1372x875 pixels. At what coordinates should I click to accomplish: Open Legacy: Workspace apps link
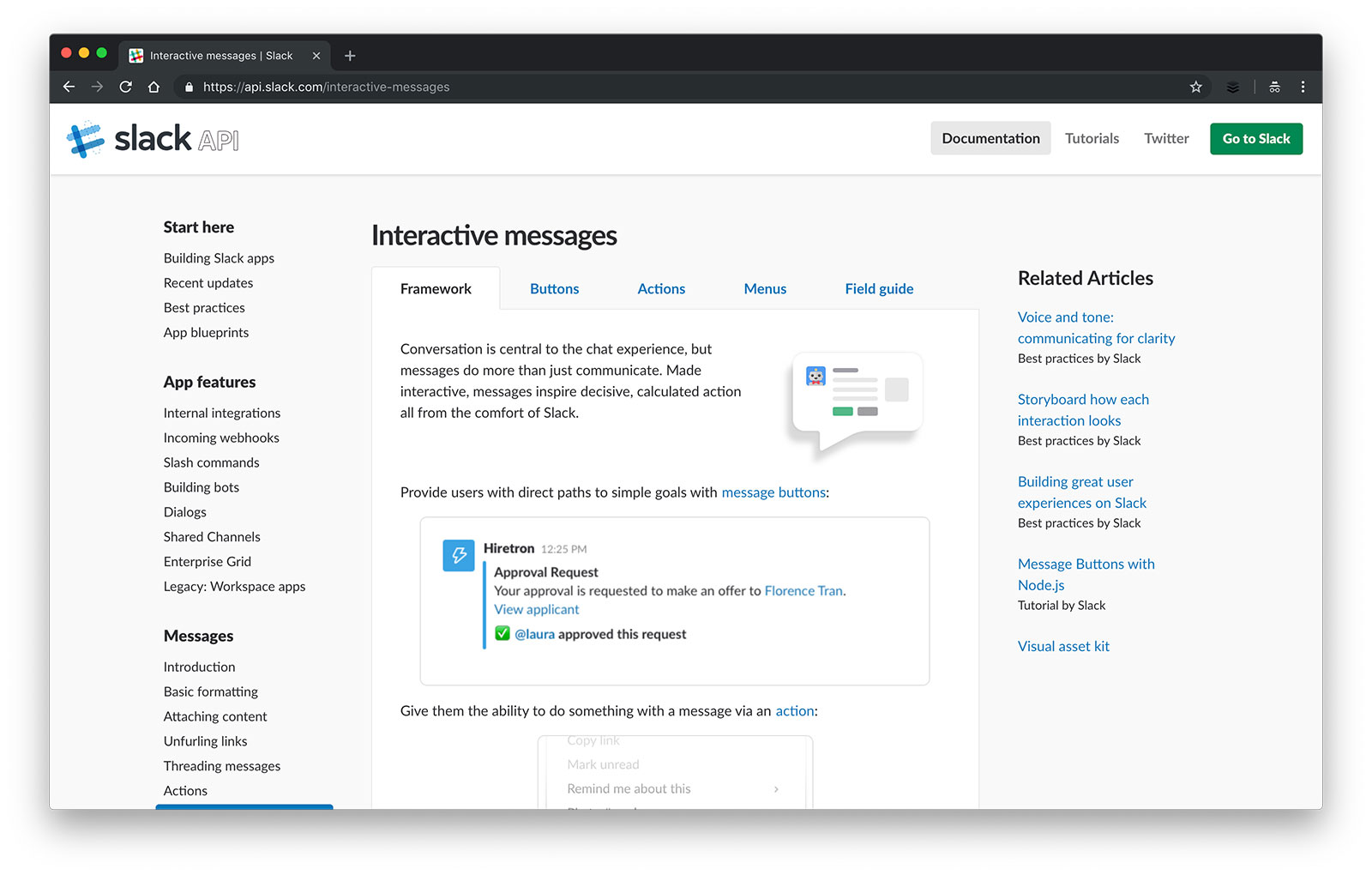click(234, 587)
